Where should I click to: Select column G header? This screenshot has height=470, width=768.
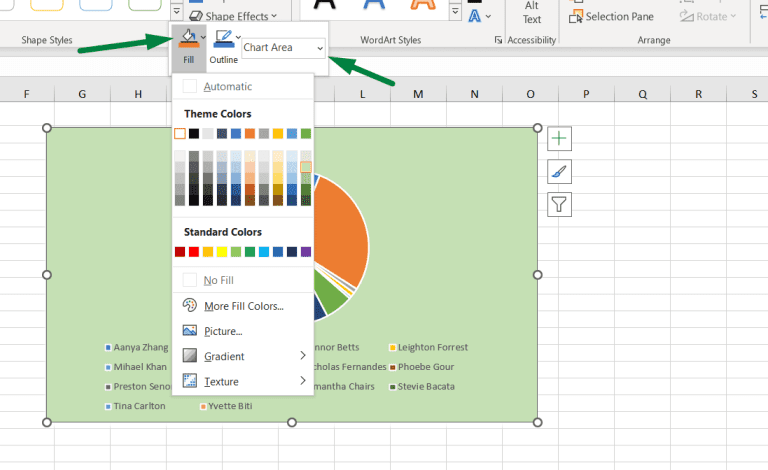click(x=82, y=94)
